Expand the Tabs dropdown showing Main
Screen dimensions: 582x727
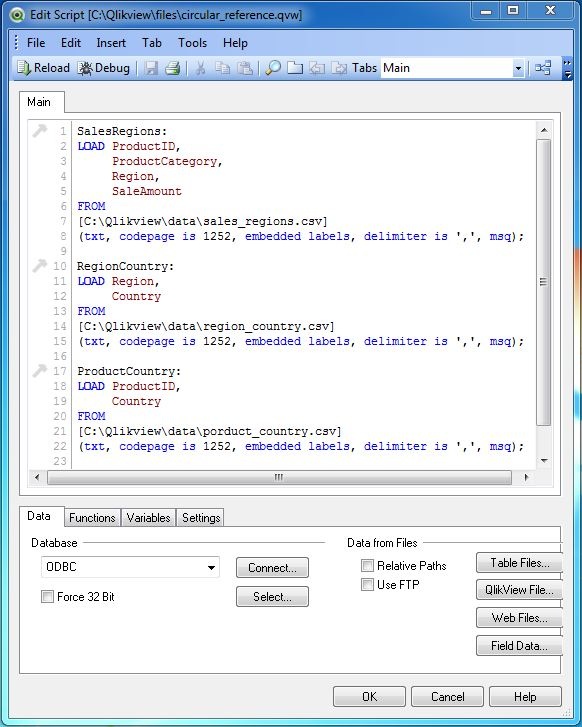[x=518, y=69]
